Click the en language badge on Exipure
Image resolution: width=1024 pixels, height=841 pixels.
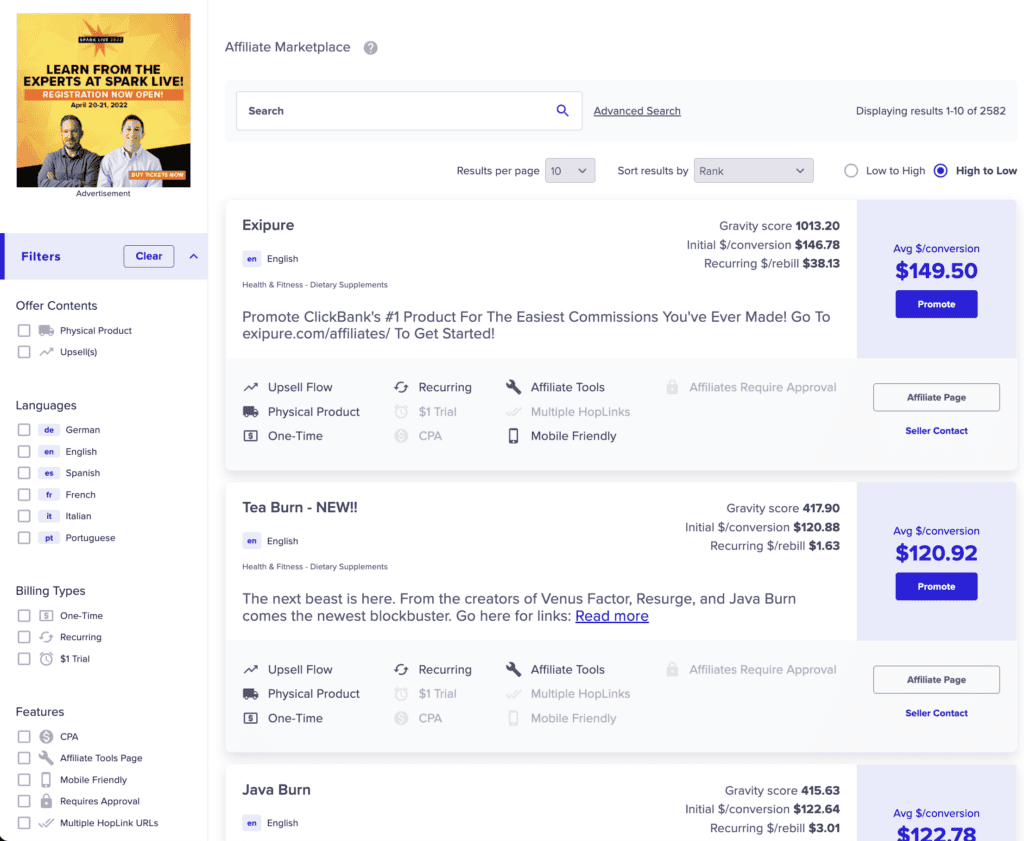coord(251,259)
